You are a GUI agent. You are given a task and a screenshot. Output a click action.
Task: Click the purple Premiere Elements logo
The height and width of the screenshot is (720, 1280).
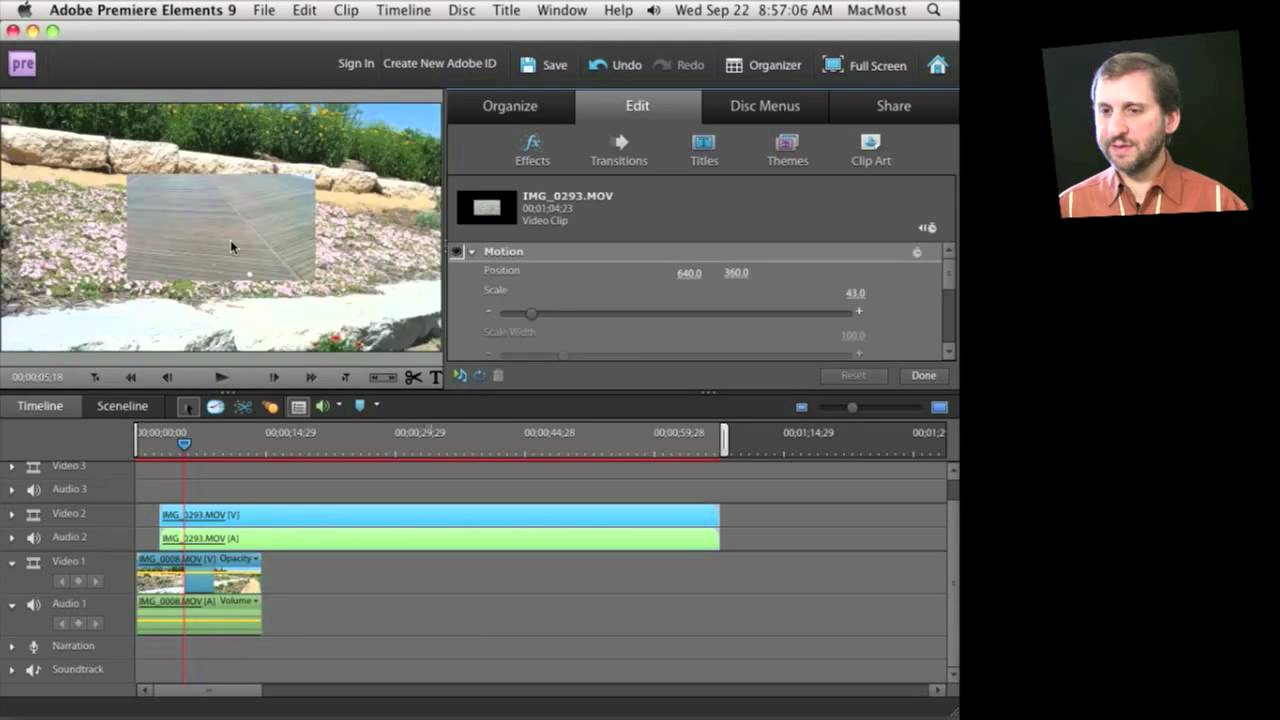tap(22, 64)
